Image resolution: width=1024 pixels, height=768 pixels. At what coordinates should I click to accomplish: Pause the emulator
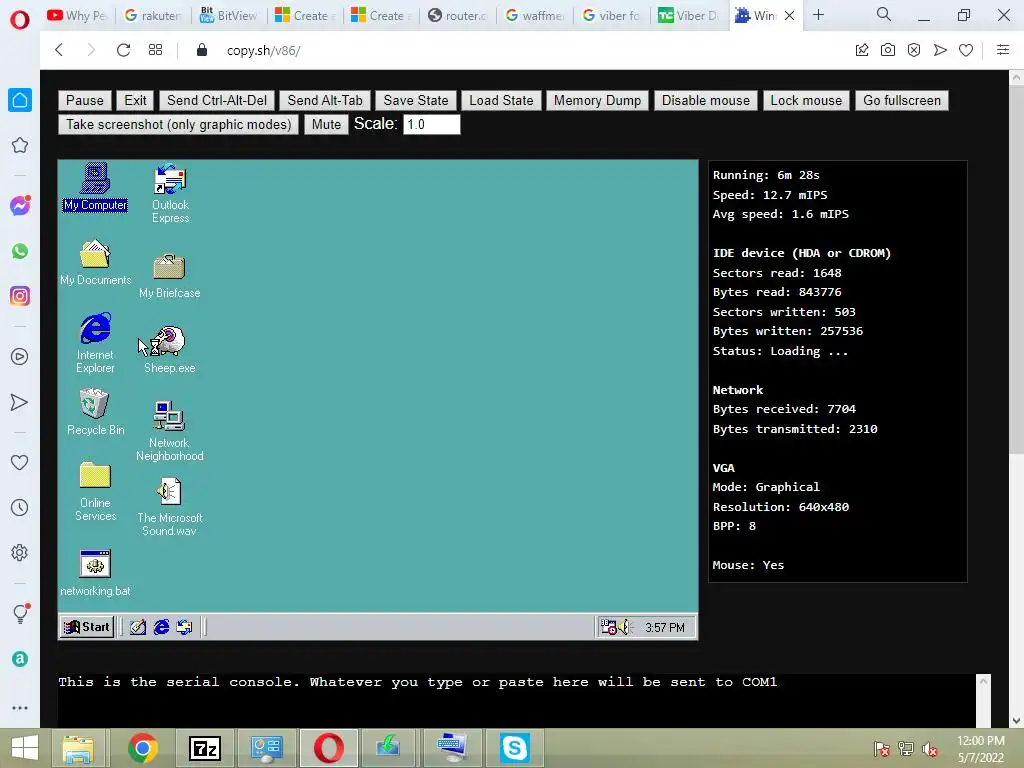pyautogui.click(x=85, y=101)
